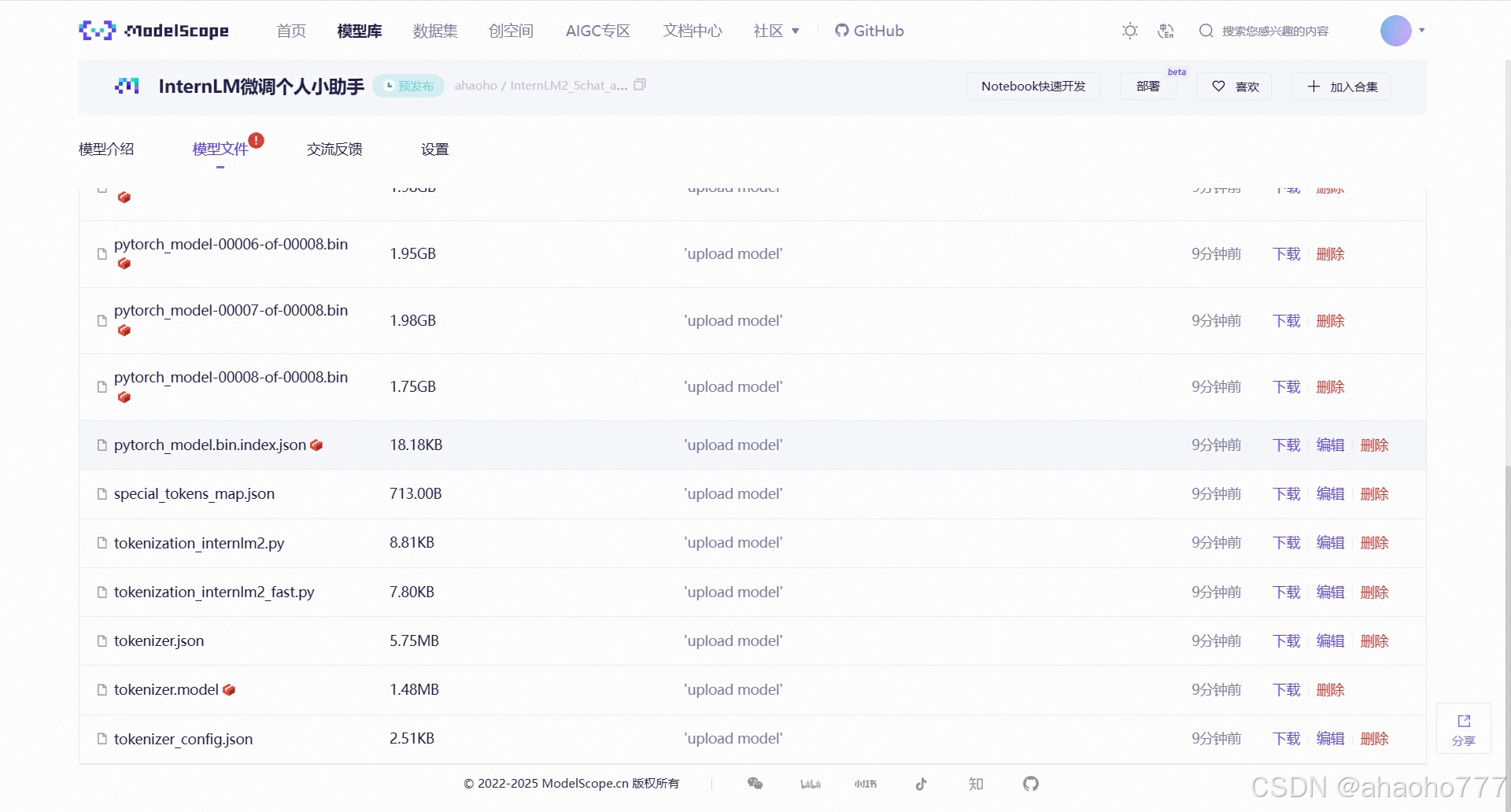Click the 预发布 status badge
This screenshot has height=812, width=1511.
pyautogui.click(x=408, y=86)
